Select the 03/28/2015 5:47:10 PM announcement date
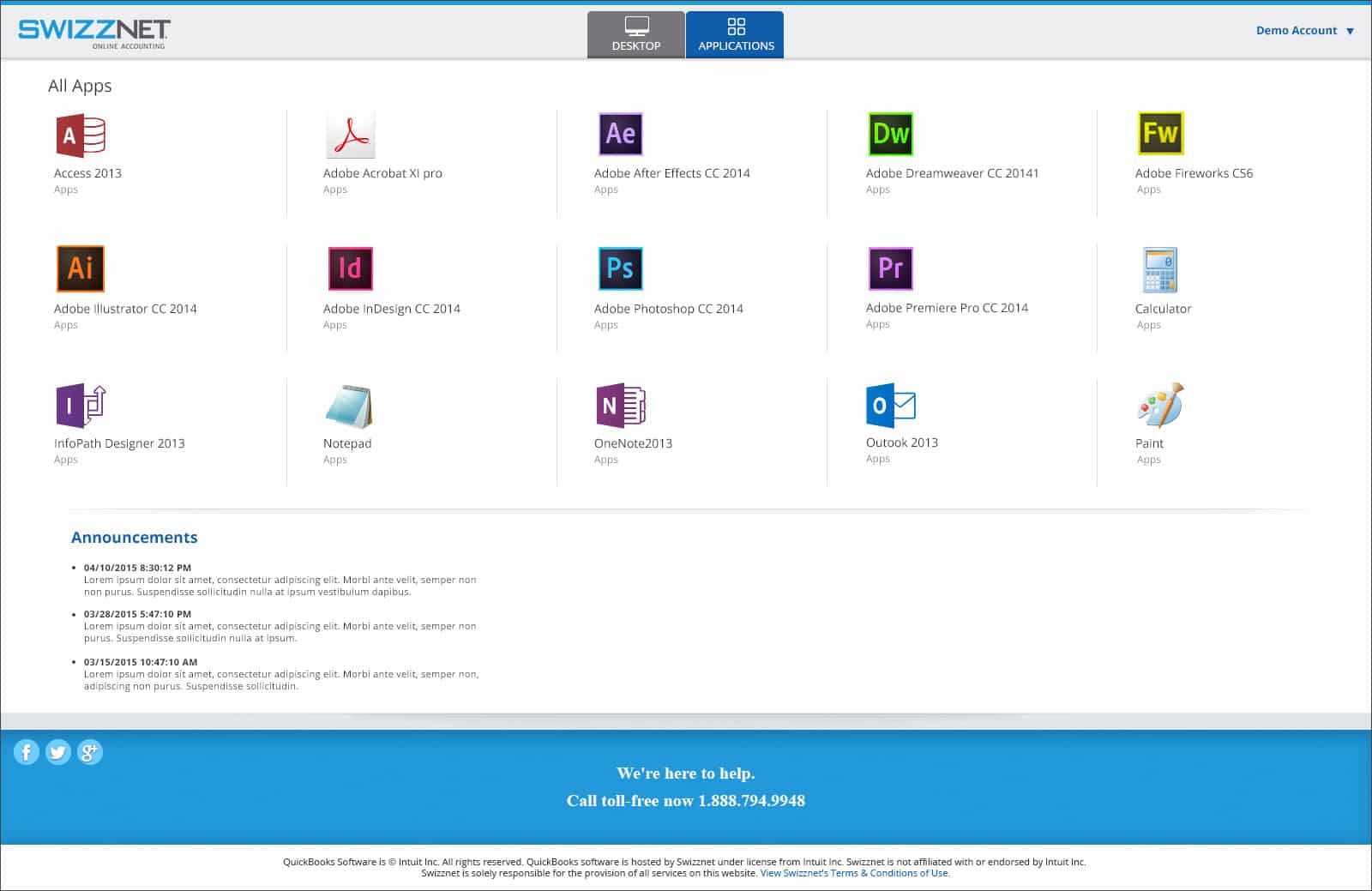 click(x=137, y=614)
